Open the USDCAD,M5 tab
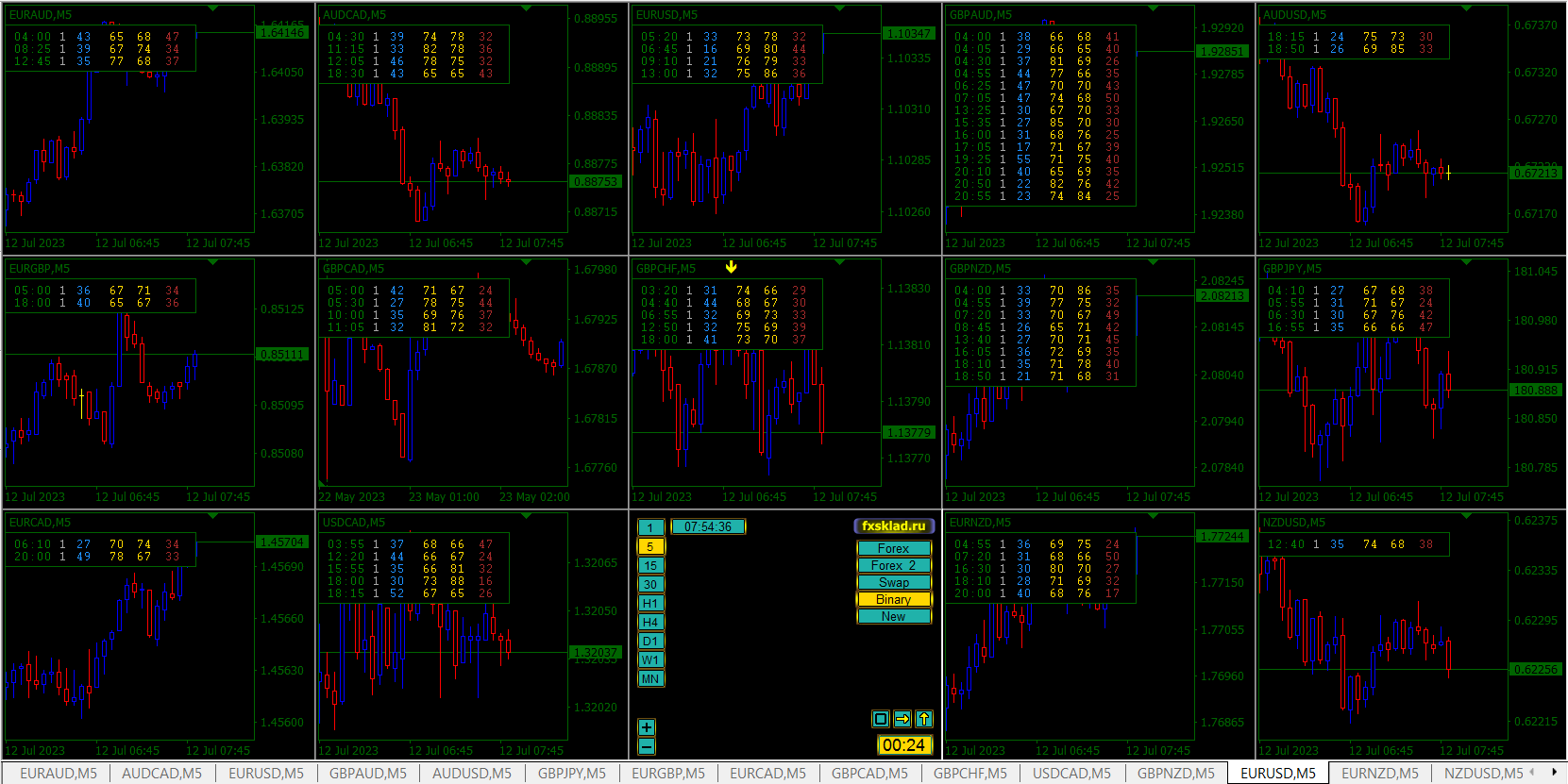The width and height of the screenshot is (1568, 784). pyautogui.click(x=1072, y=774)
